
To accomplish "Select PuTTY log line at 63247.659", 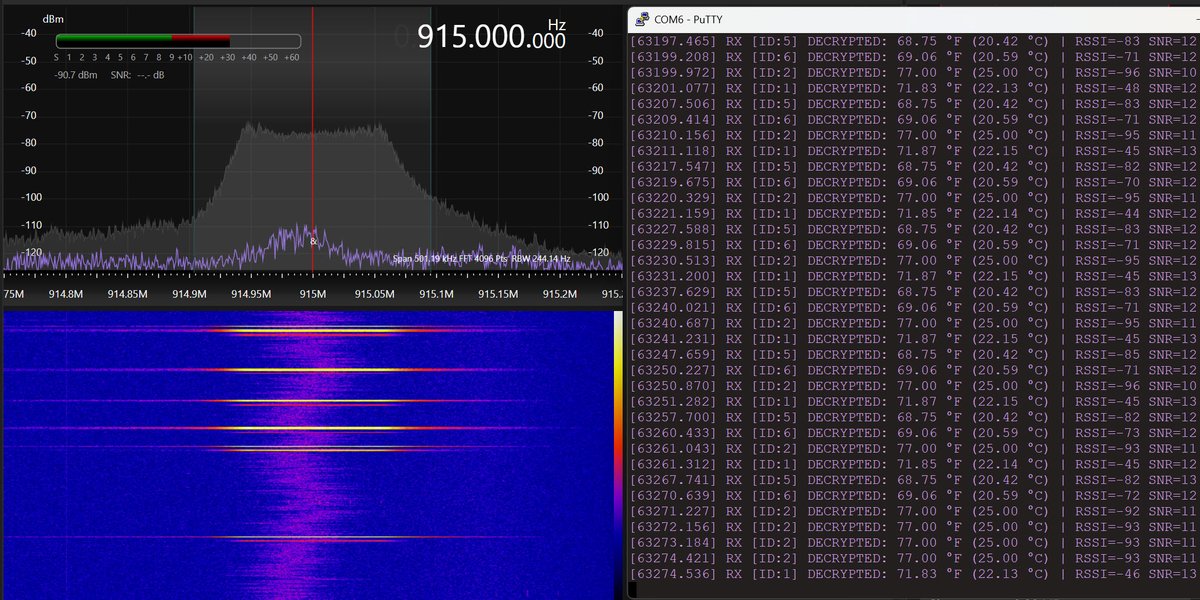I will [x=913, y=354].
